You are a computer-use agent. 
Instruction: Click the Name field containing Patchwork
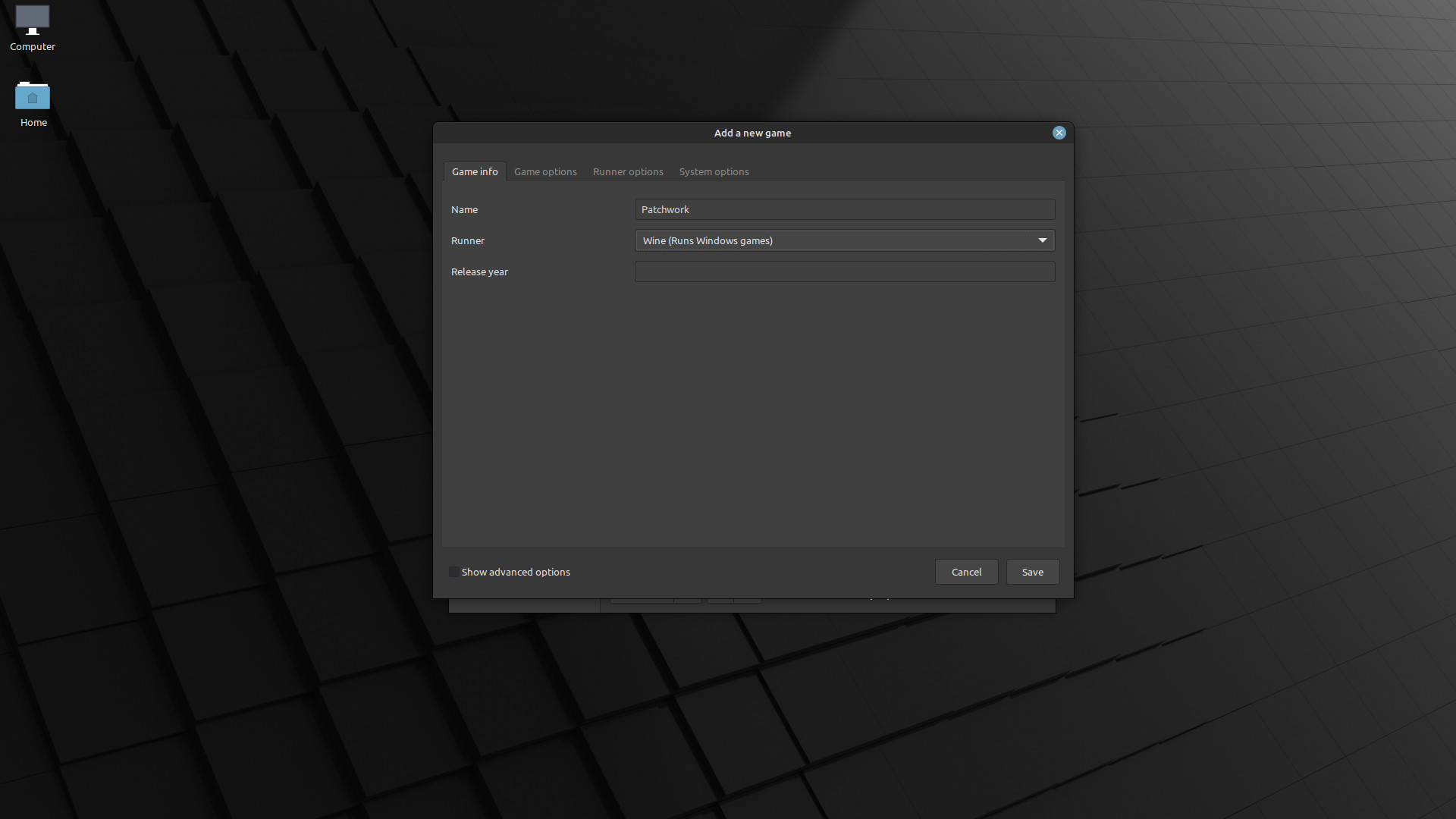coord(845,209)
